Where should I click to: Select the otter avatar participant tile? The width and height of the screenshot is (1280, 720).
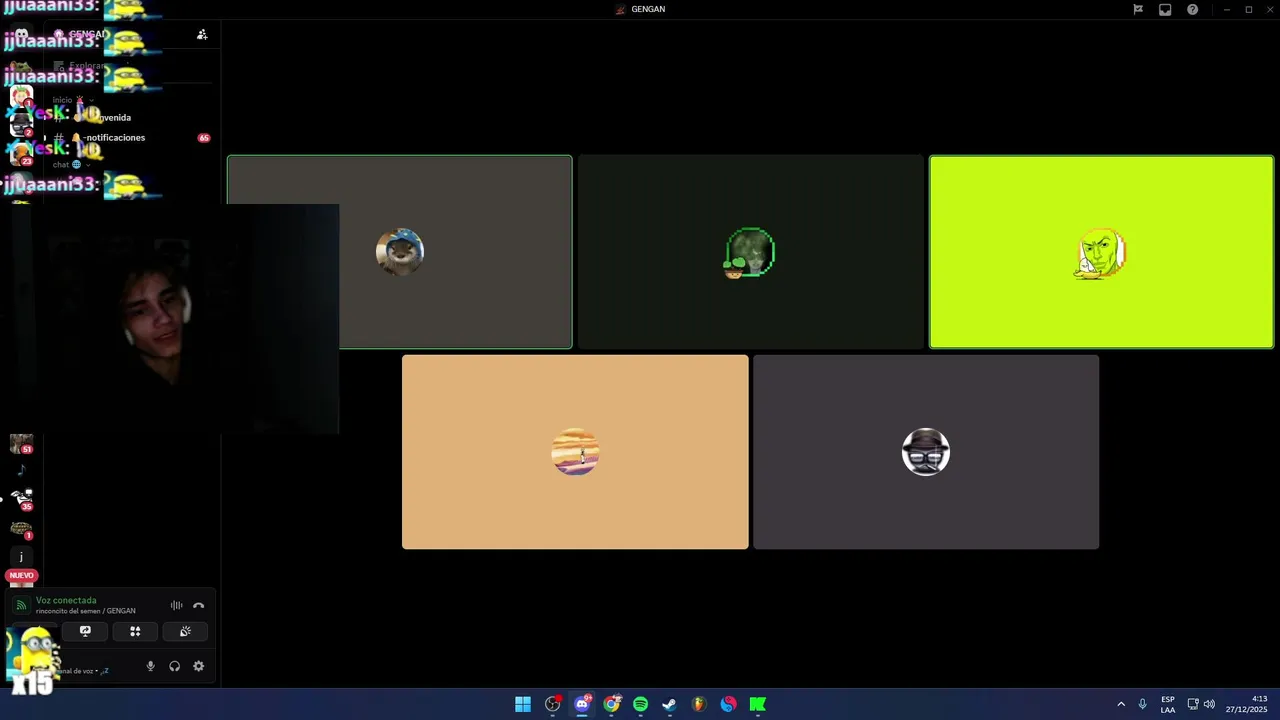pos(400,252)
